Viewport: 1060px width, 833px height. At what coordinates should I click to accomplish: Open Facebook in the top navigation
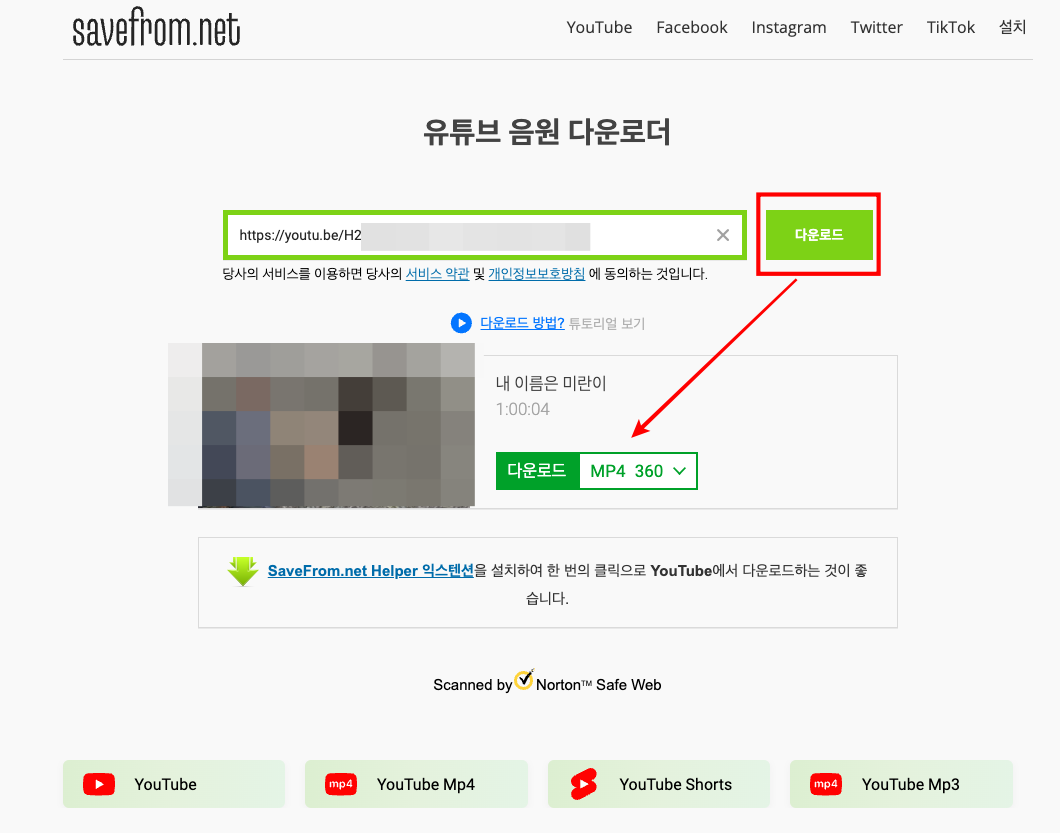click(692, 28)
